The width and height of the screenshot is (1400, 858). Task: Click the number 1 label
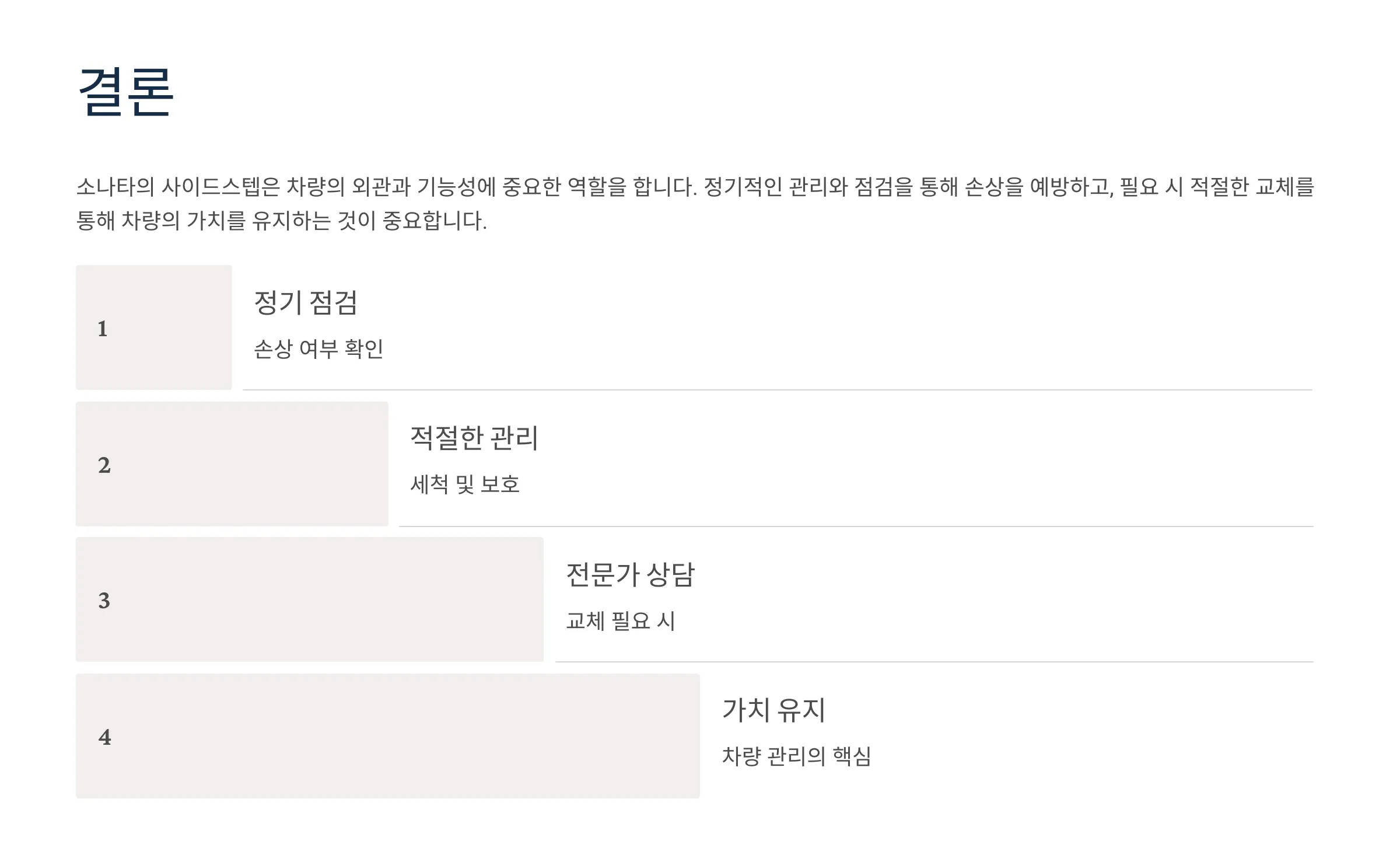(x=103, y=329)
